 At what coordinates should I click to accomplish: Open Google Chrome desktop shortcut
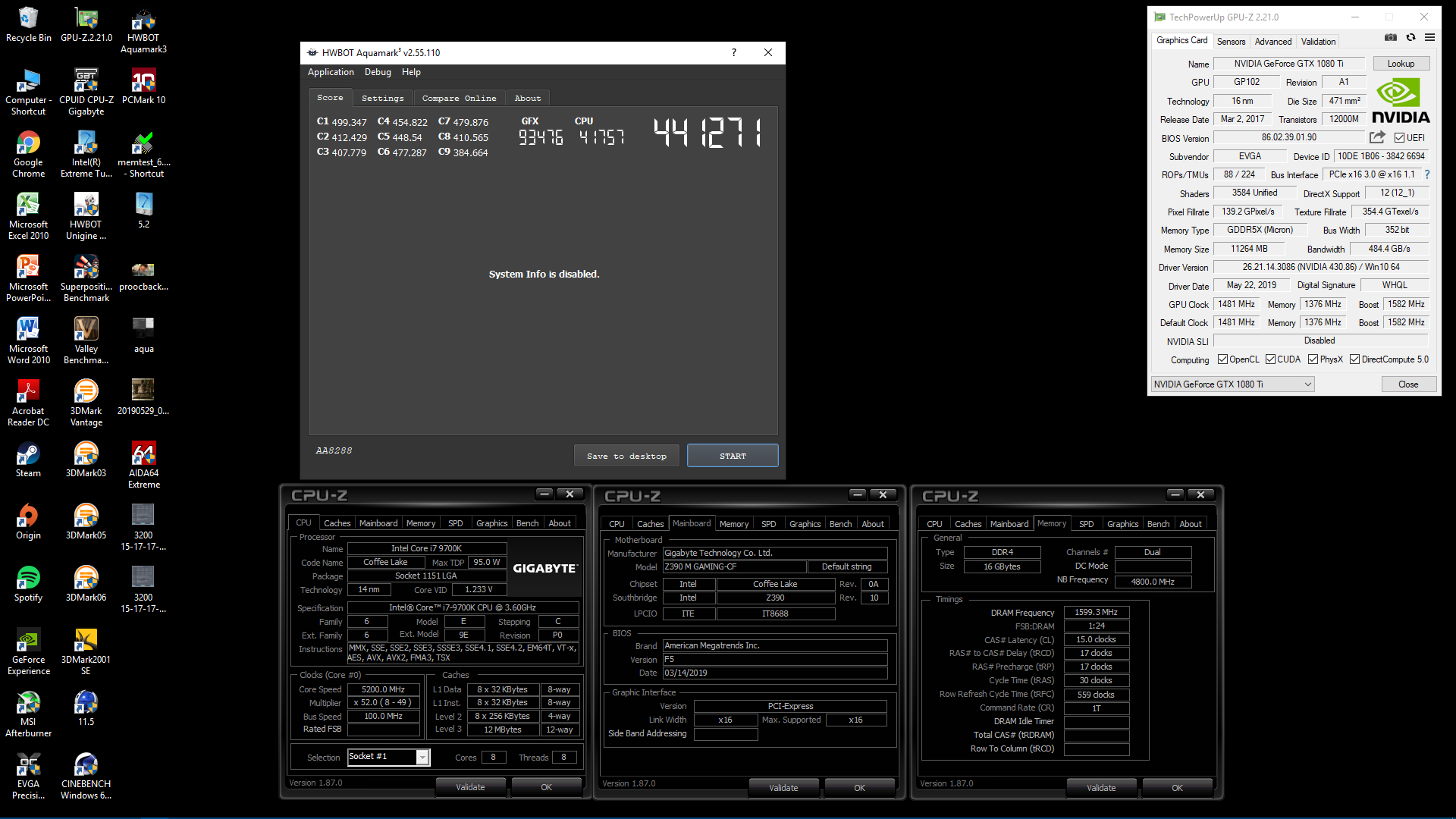pyautogui.click(x=28, y=155)
